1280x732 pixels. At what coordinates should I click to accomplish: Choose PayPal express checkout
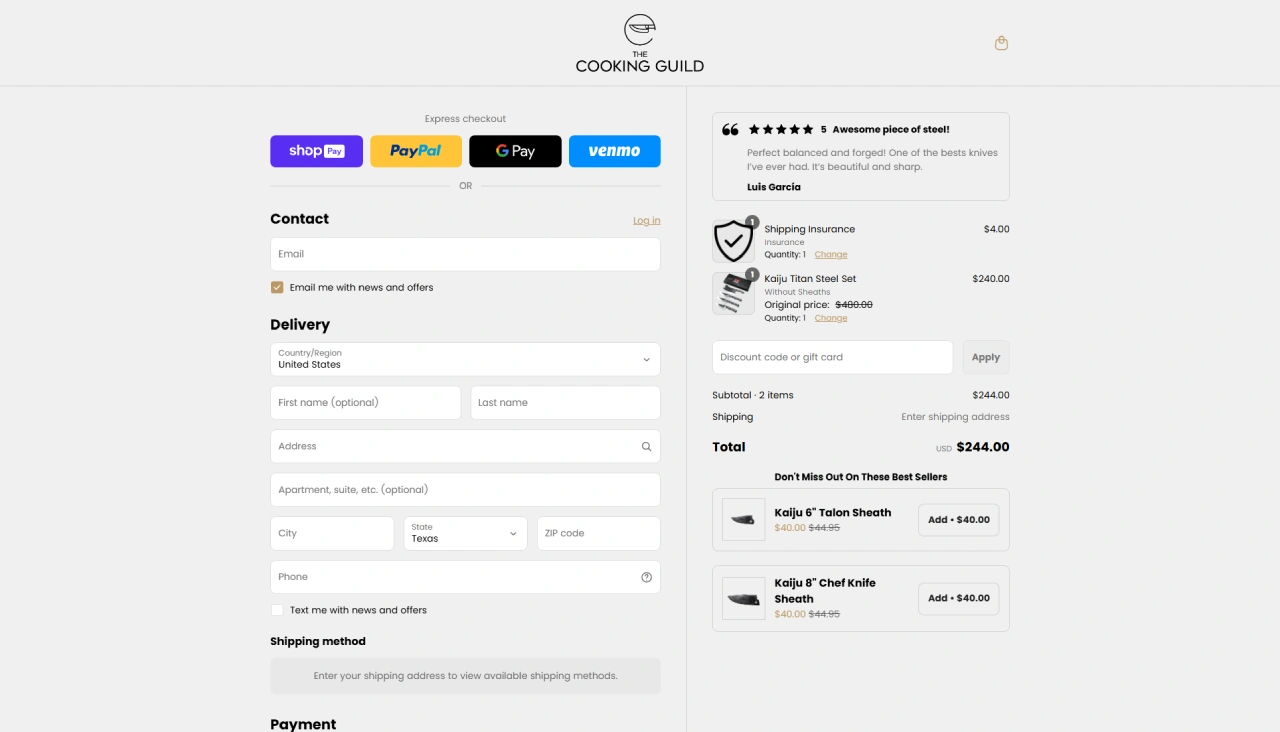point(416,151)
